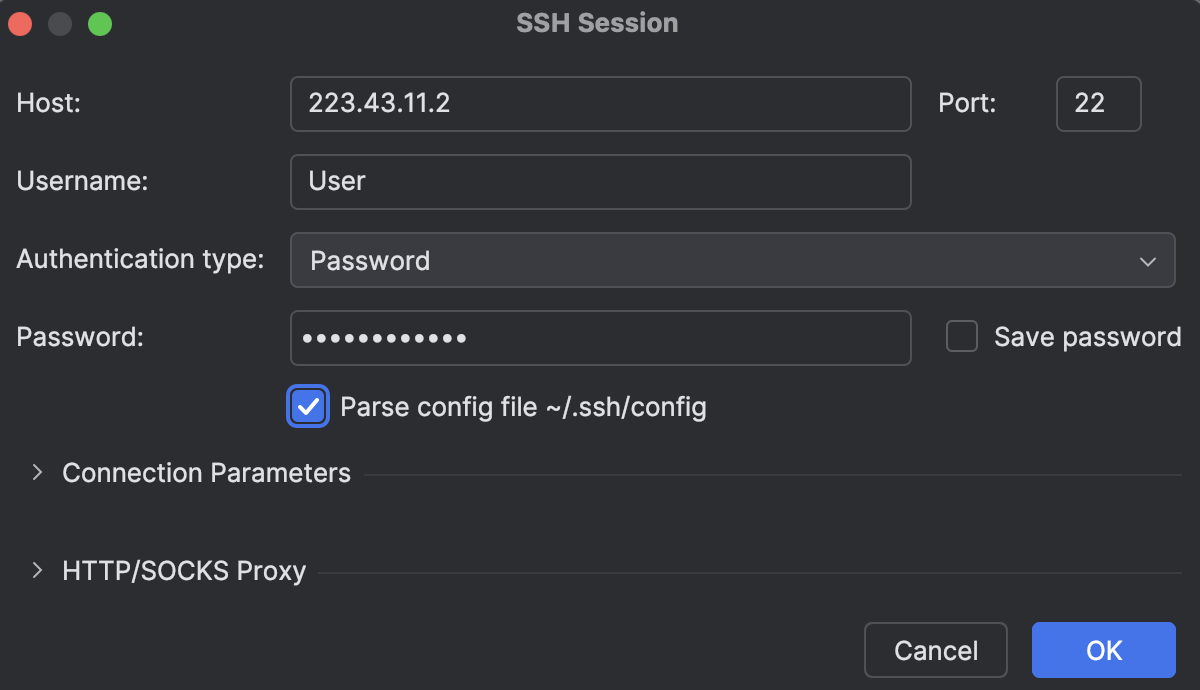Close the dialog with the red traffic light
1200x690 pixels.
20,23
